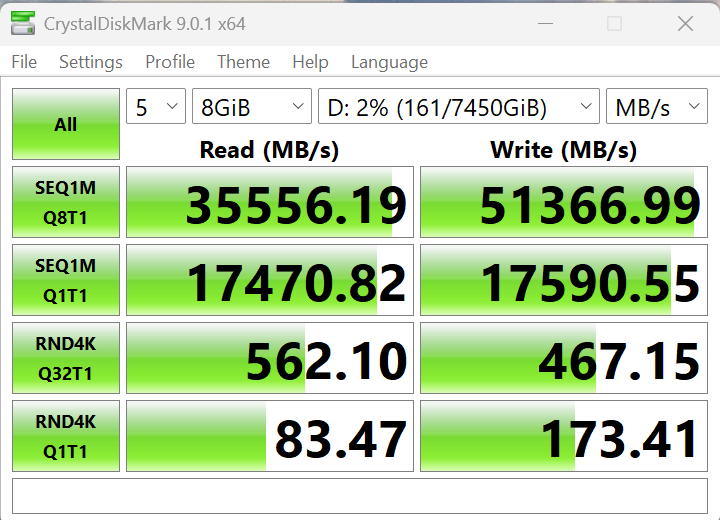
Task: Run the RND4K Q1T1 benchmark
Action: pyautogui.click(x=66, y=436)
